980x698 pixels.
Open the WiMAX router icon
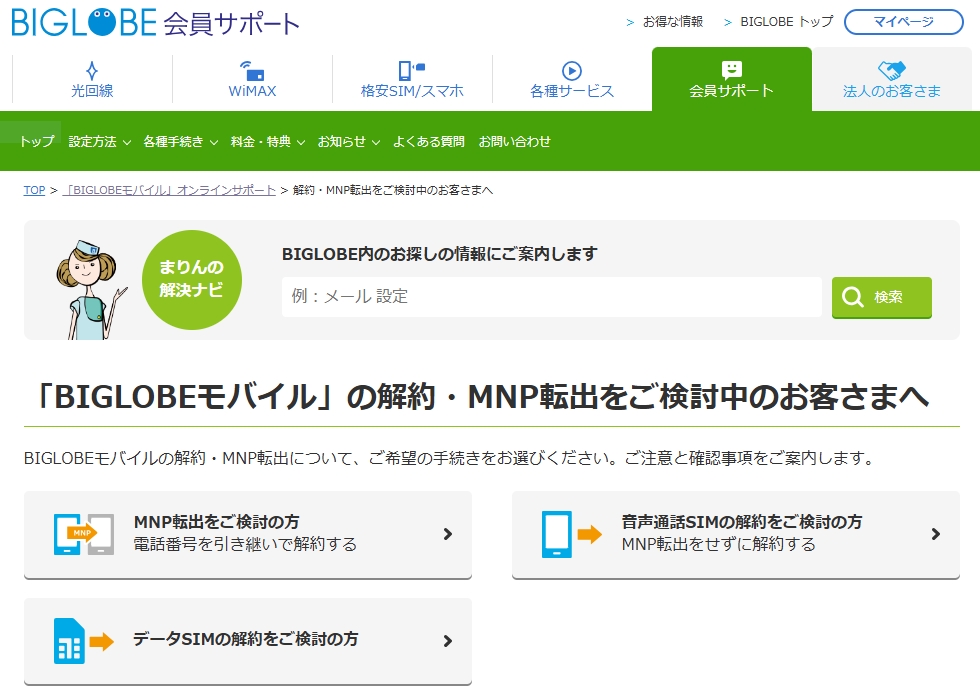[x=252, y=70]
